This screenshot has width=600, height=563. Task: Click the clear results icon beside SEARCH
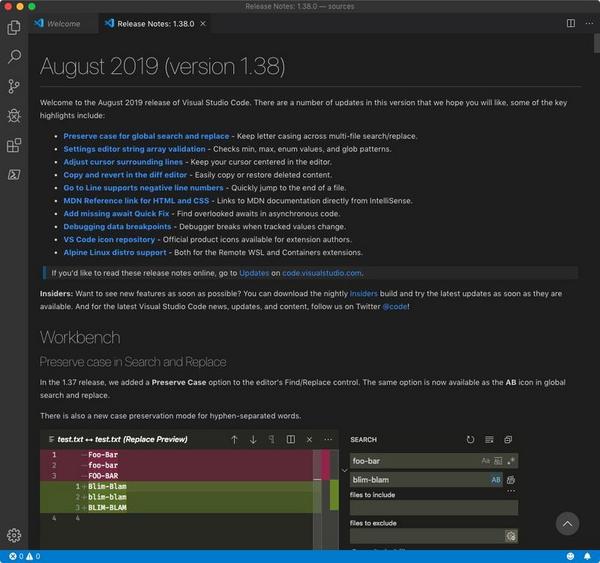pyautogui.click(x=489, y=439)
